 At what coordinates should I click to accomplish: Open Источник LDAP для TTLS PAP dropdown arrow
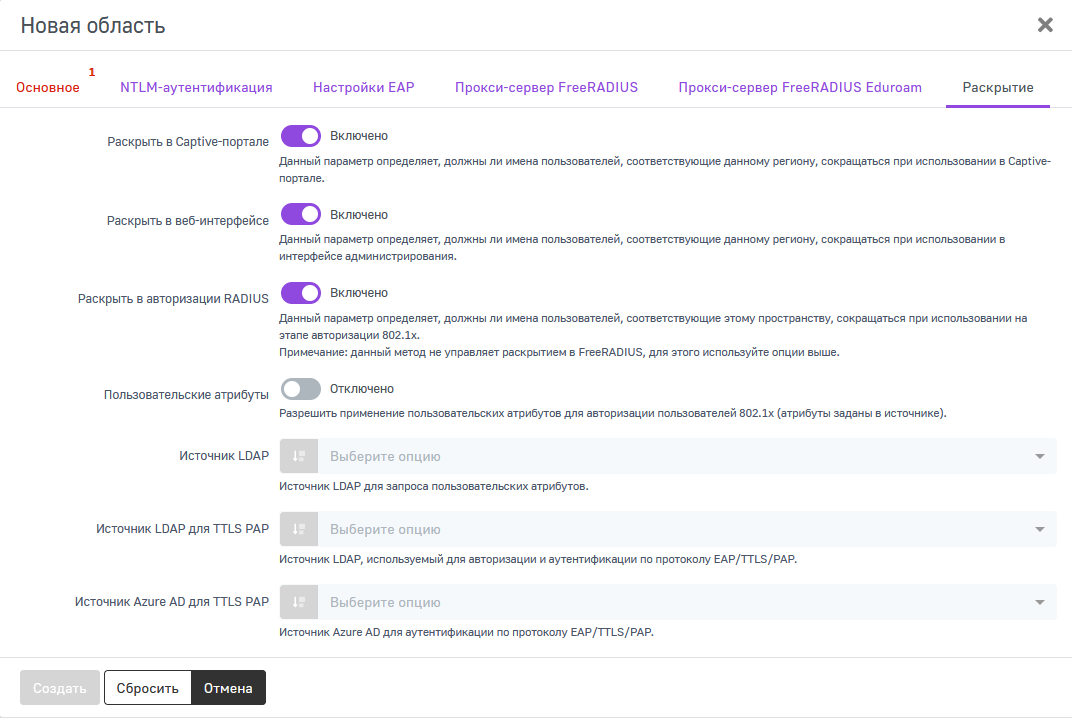[1039, 530]
